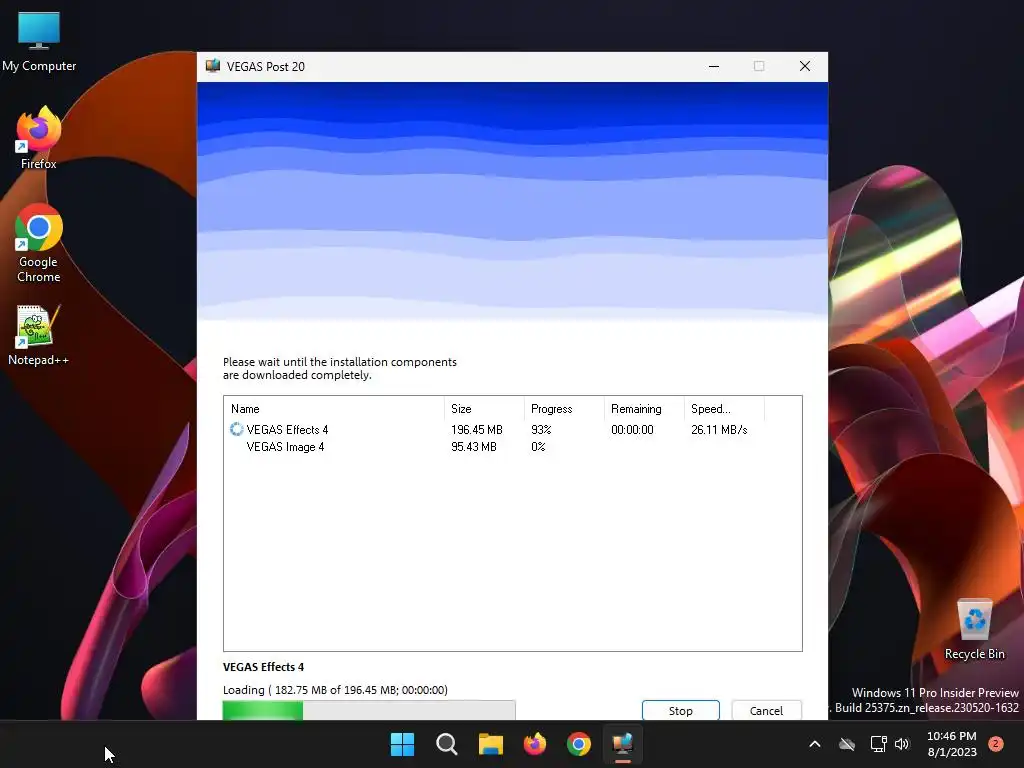The image size is (1024, 768).
Task: Open Notepad++ desktop shortcut
Action: click(x=39, y=335)
